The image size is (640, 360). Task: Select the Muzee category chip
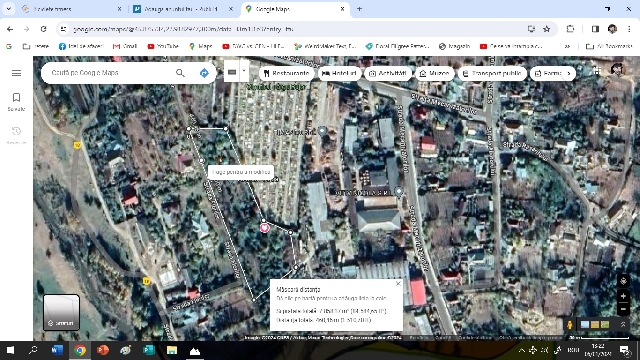pyautogui.click(x=435, y=73)
